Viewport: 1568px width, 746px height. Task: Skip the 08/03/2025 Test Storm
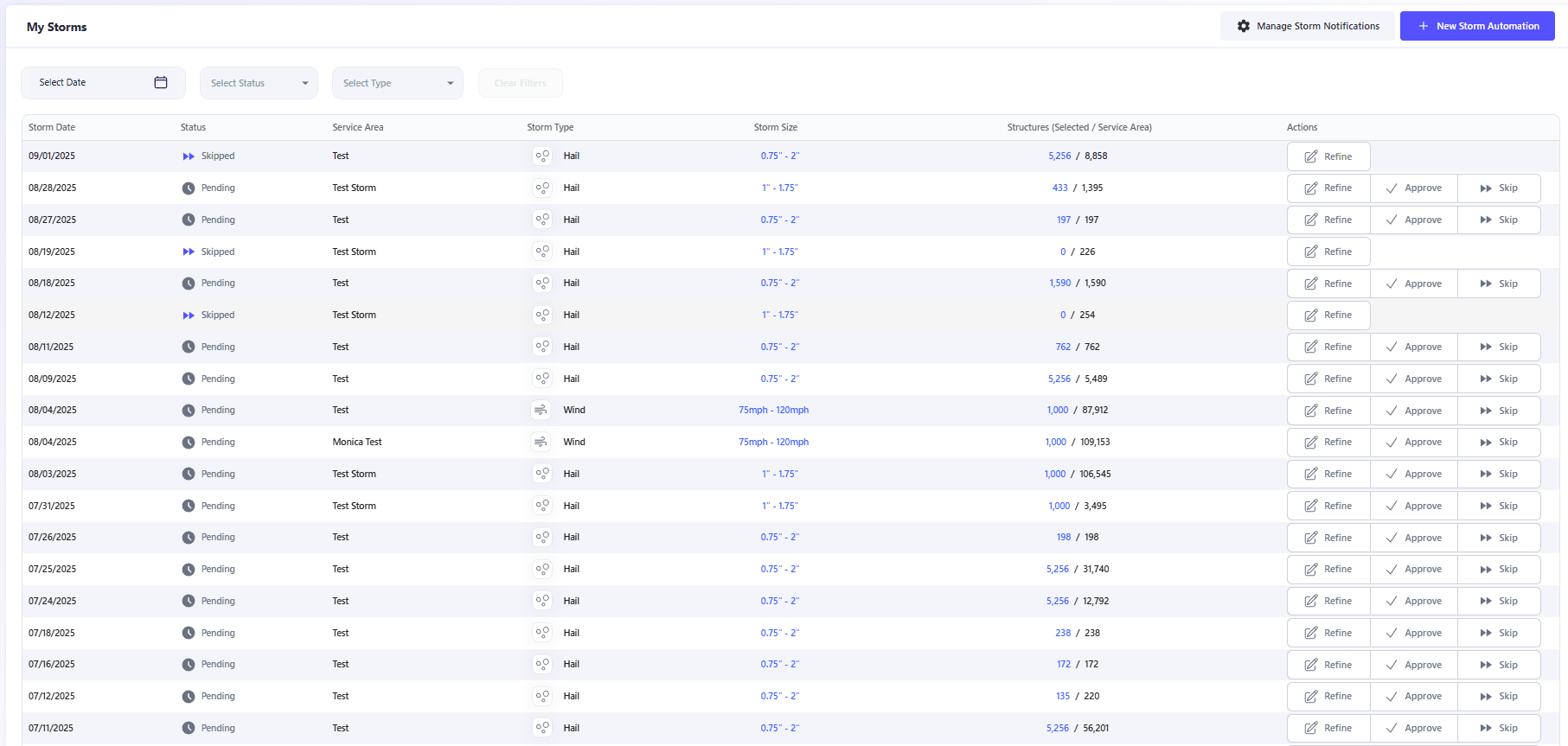click(x=1499, y=474)
